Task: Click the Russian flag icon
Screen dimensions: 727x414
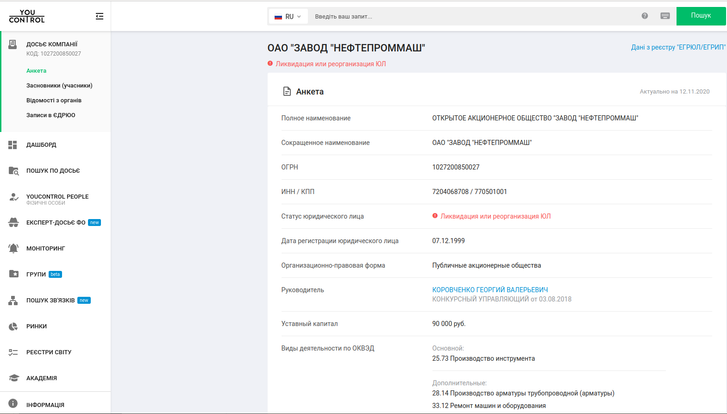Action: tap(278, 17)
